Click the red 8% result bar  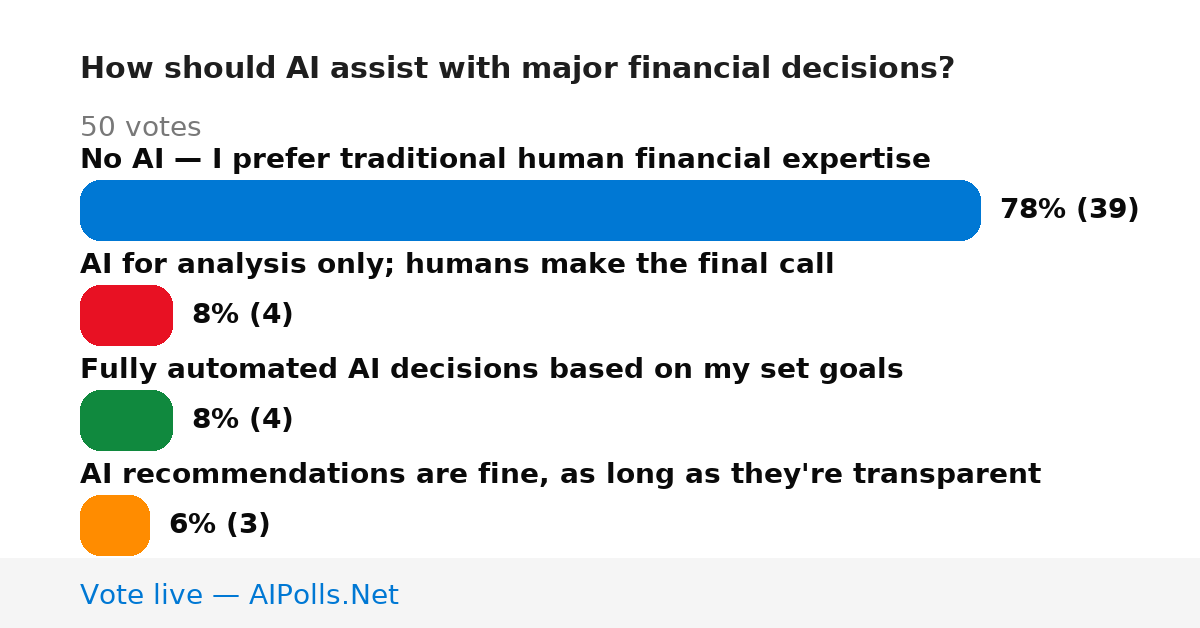tap(126, 315)
